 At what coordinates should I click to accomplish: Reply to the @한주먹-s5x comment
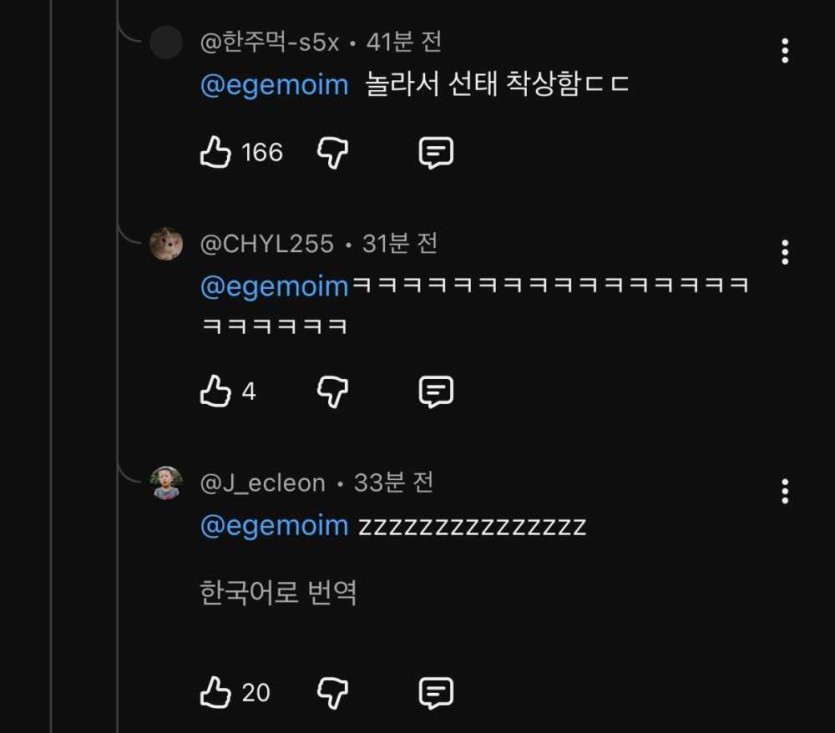[435, 152]
